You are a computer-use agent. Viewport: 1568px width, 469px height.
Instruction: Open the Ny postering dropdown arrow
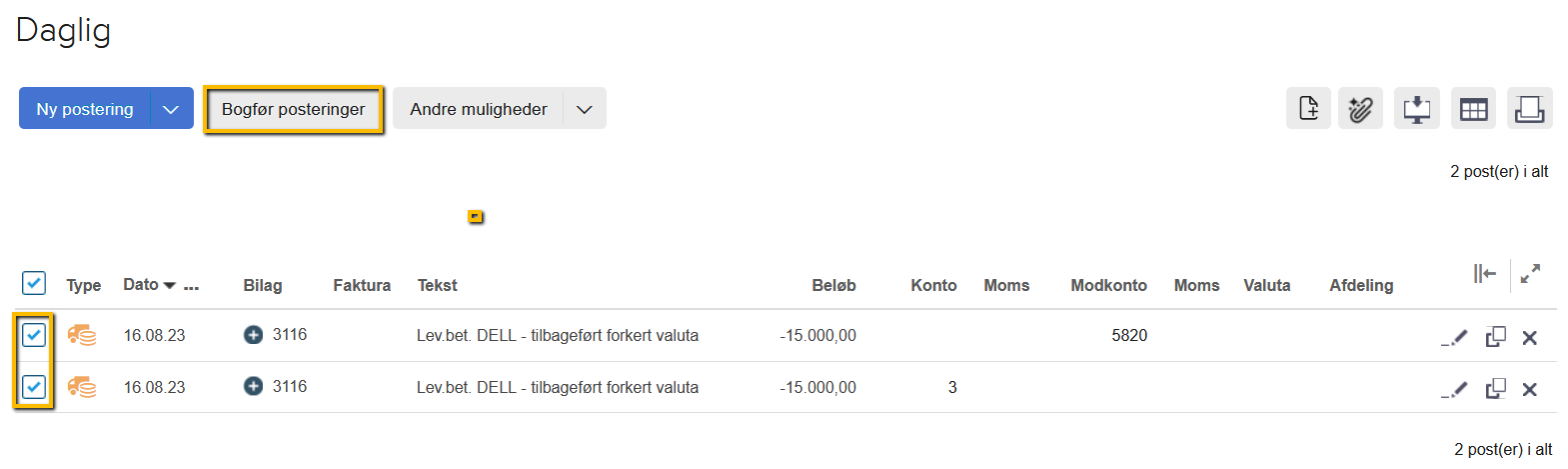[x=171, y=109]
